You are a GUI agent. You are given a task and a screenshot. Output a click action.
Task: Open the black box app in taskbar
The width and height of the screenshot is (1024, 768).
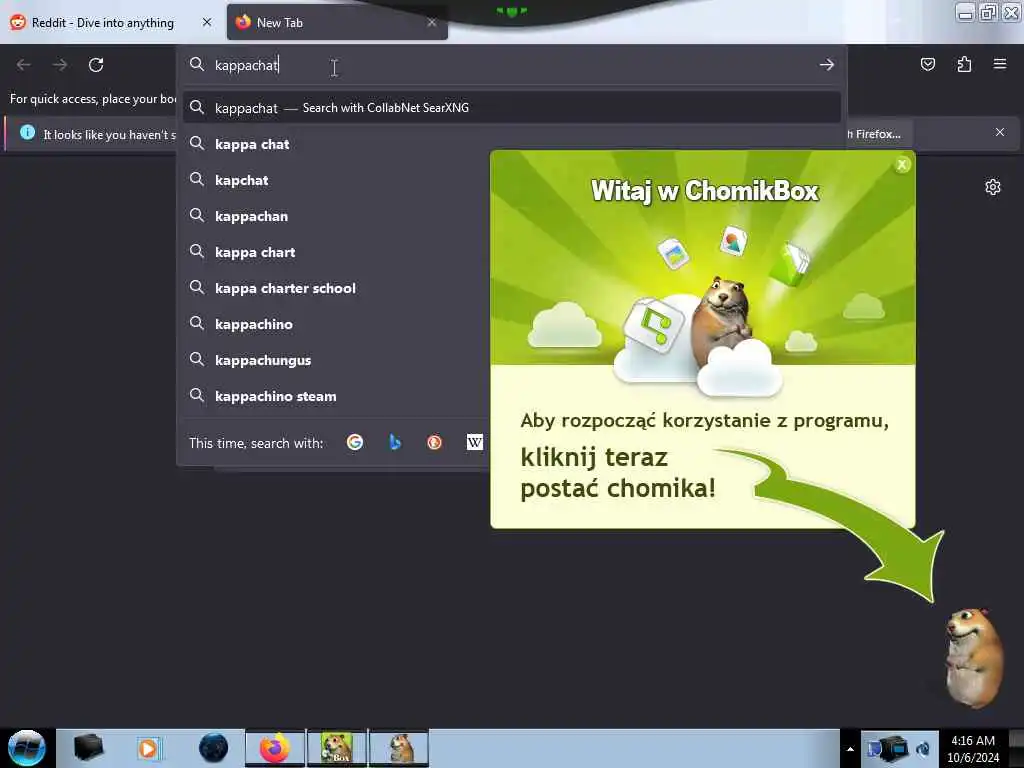88,748
